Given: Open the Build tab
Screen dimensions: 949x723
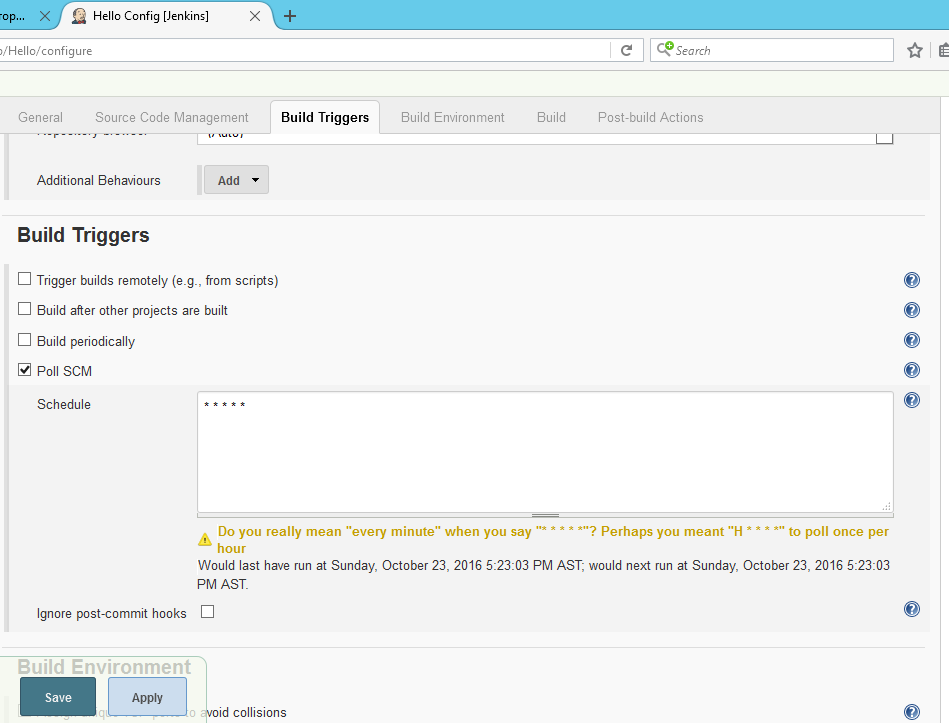Looking at the screenshot, I should 551,117.
